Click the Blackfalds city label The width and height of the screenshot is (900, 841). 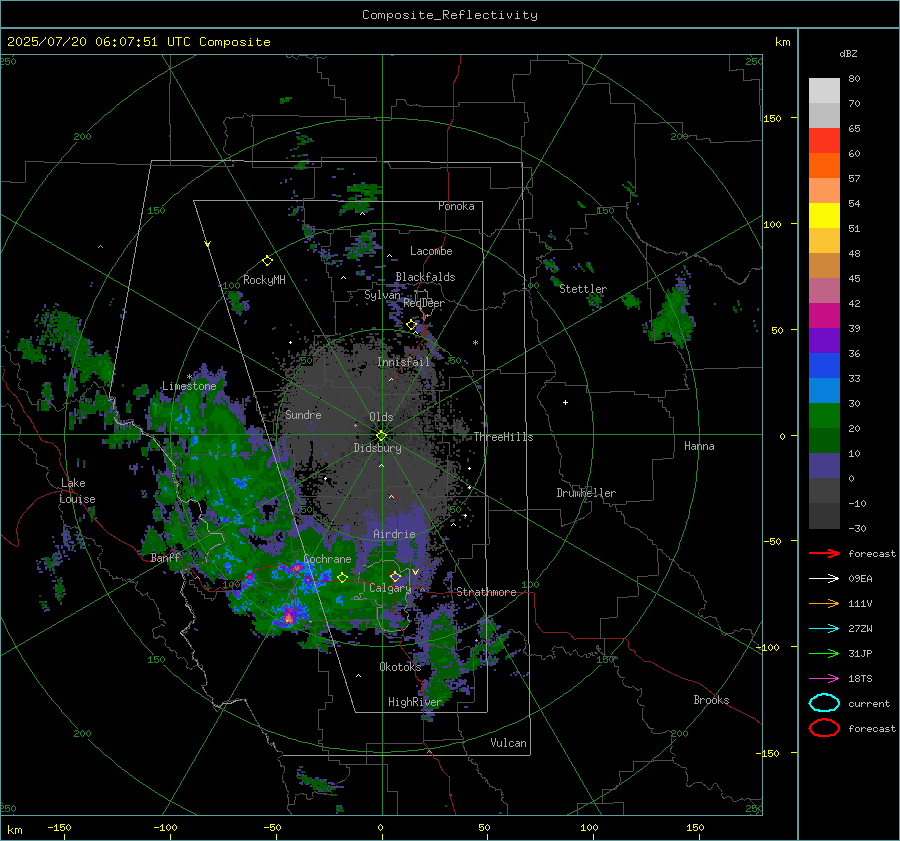coord(425,277)
